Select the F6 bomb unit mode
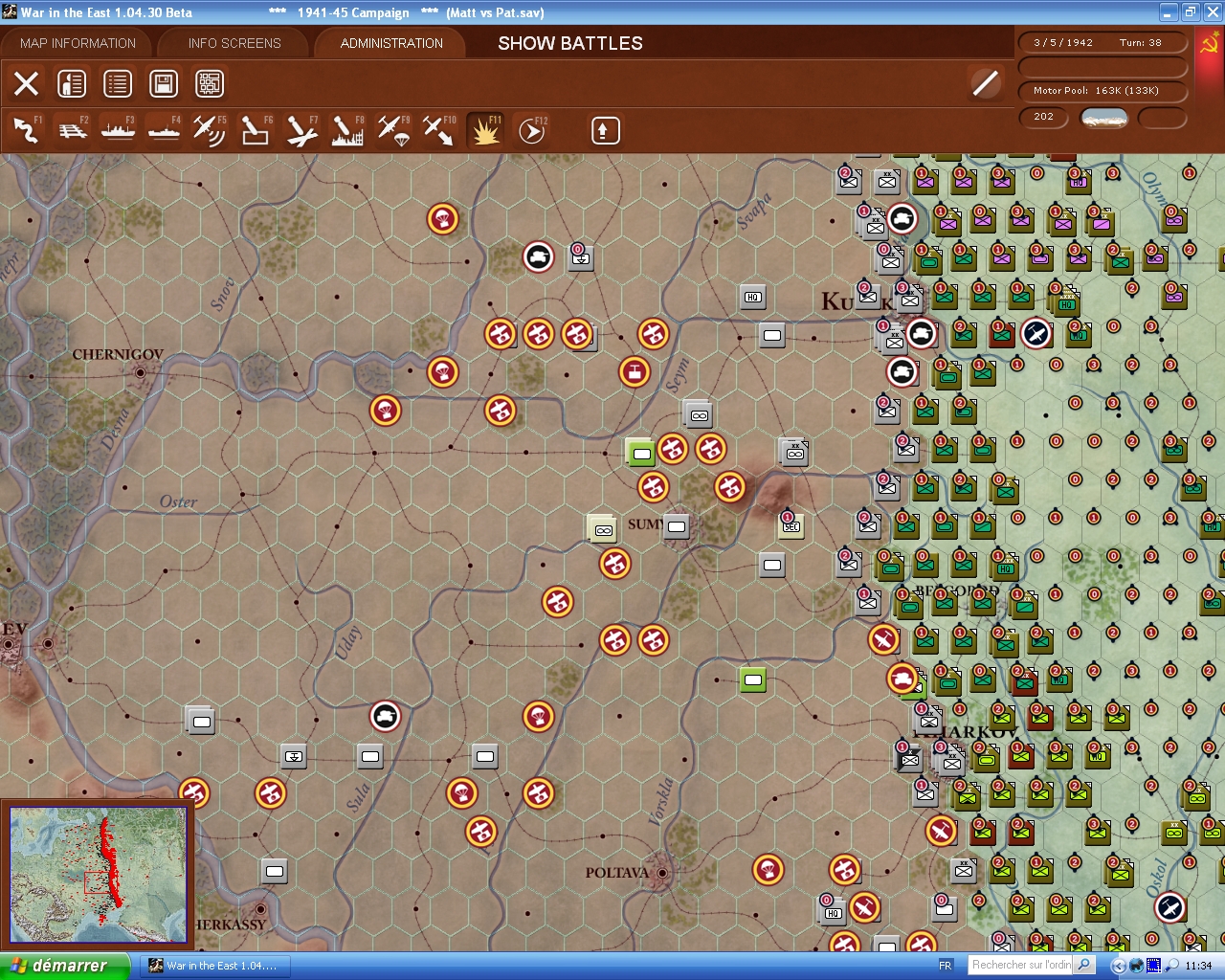Screen dimensions: 1225x980 pos(256,130)
